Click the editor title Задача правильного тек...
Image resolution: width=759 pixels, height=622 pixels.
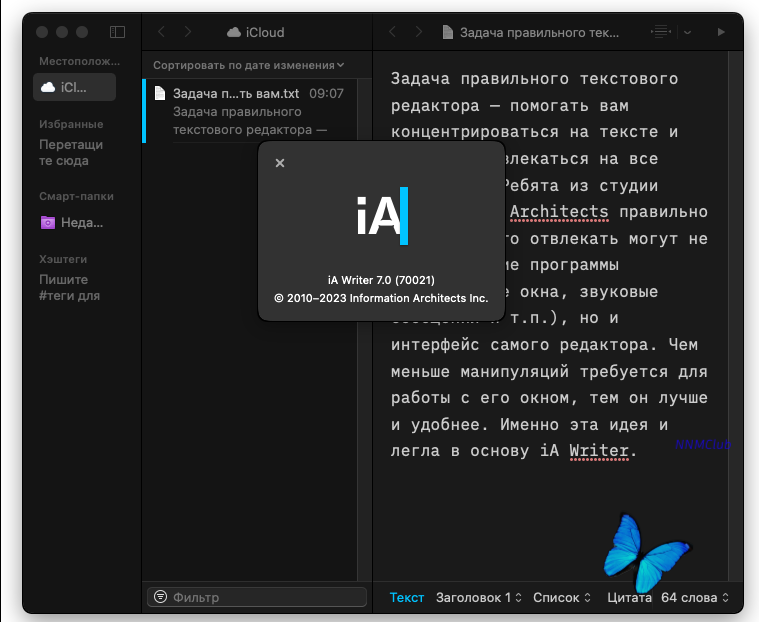pos(539,32)
